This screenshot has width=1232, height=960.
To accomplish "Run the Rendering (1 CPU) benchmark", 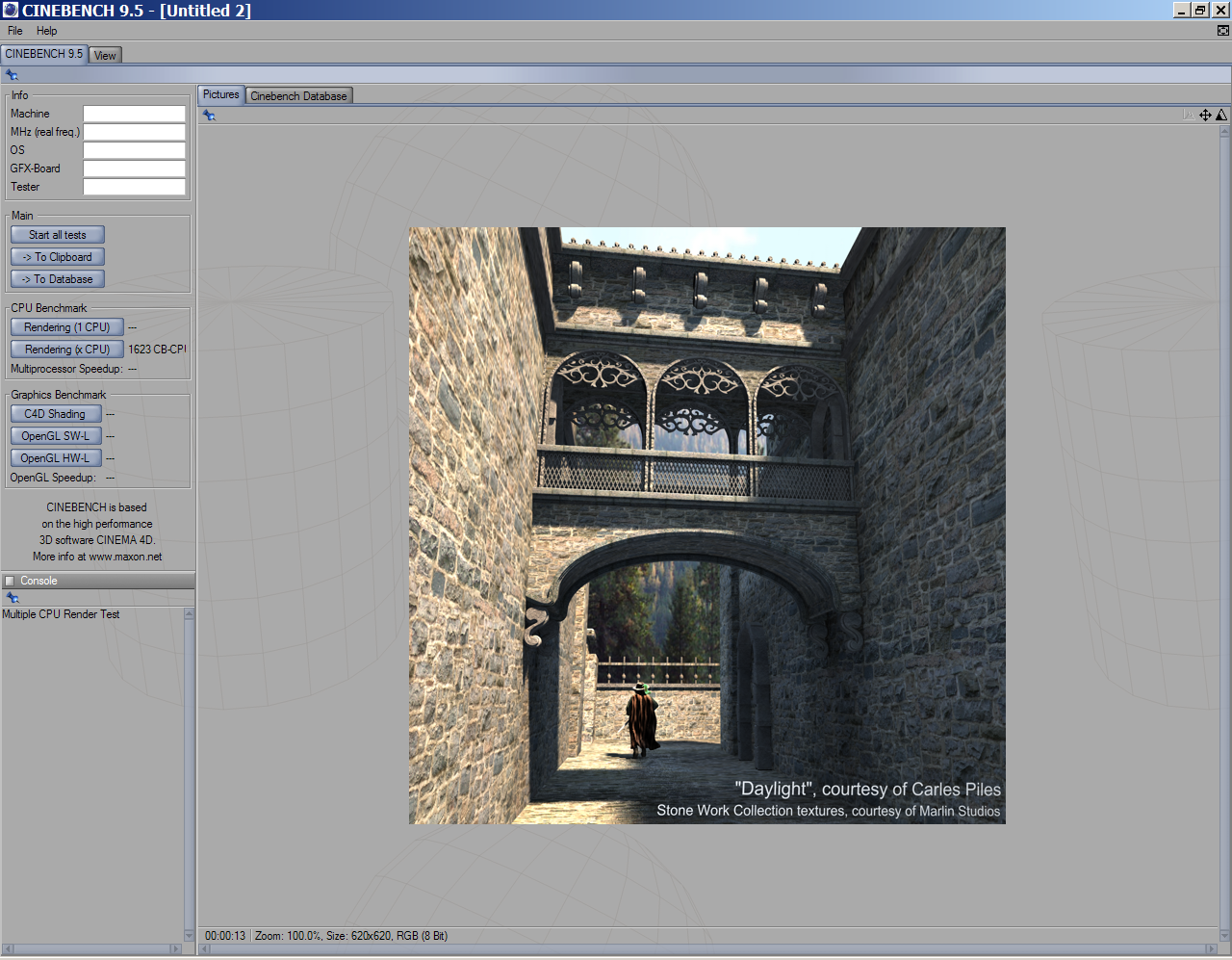I will pyautogui.click(x=67, y=327).
